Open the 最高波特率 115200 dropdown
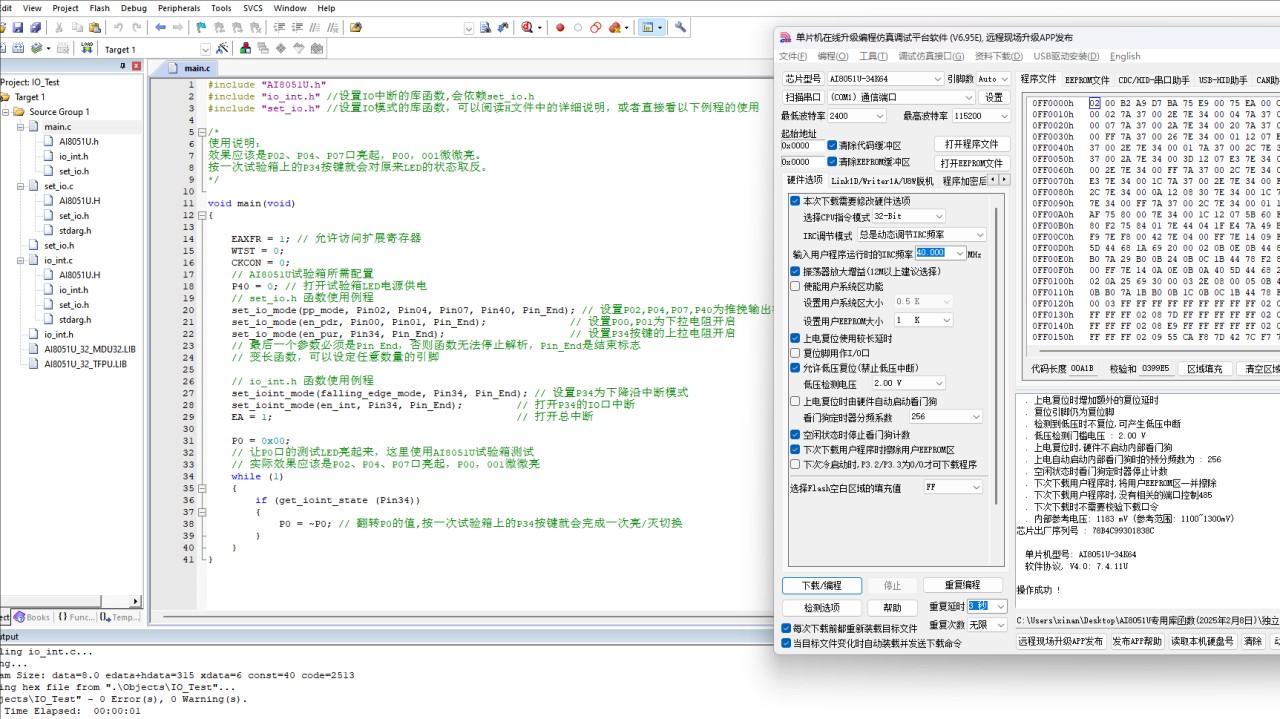The image size is (1280, 719). pos(981,116)
